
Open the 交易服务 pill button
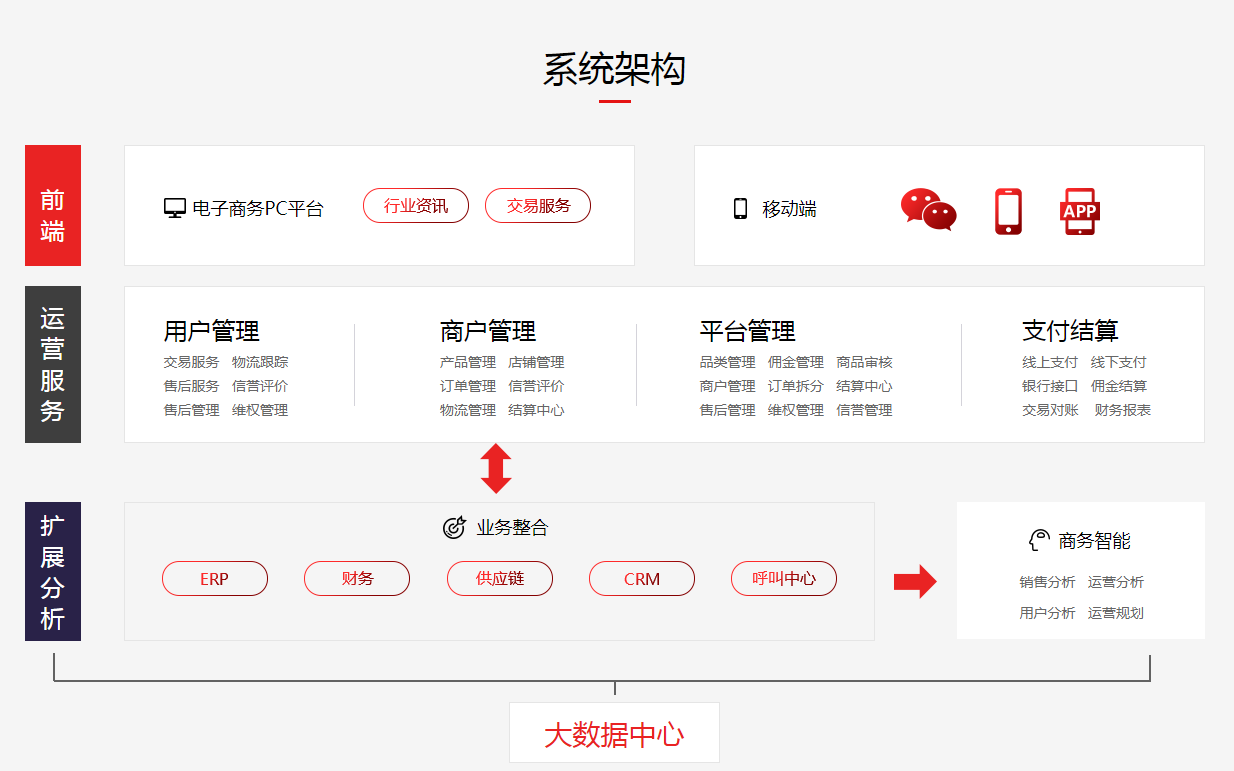(x=538, y=206)
